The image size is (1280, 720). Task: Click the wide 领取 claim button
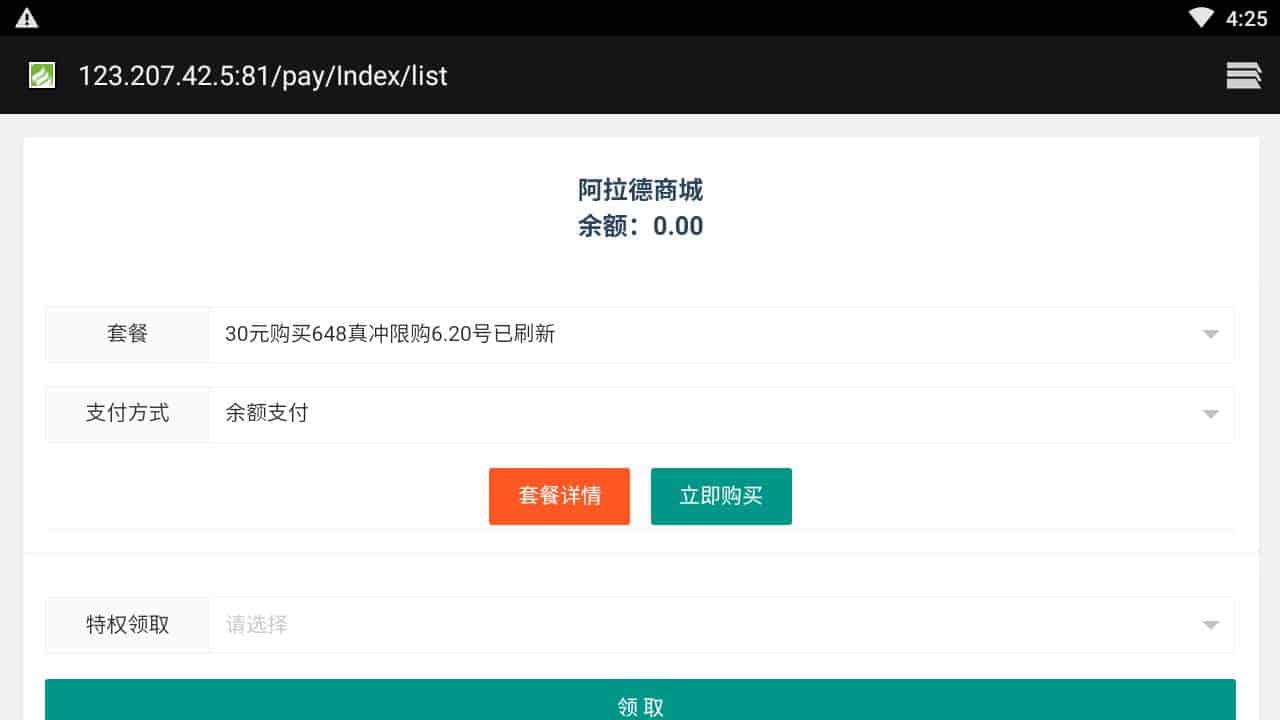pyautogui.click(x=640, y=702)
